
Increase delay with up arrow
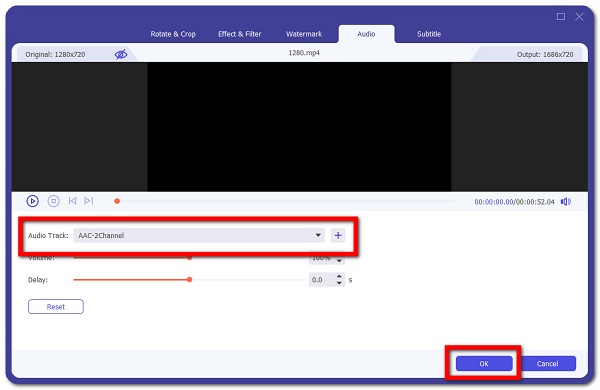tap(339, 276)
